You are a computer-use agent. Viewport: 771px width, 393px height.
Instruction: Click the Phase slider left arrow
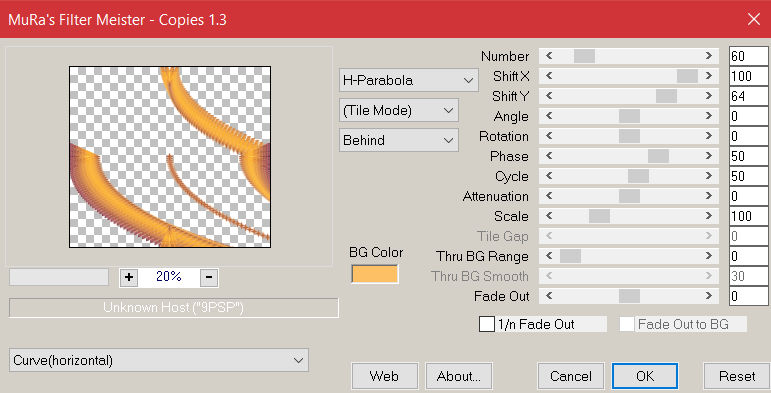549,156
